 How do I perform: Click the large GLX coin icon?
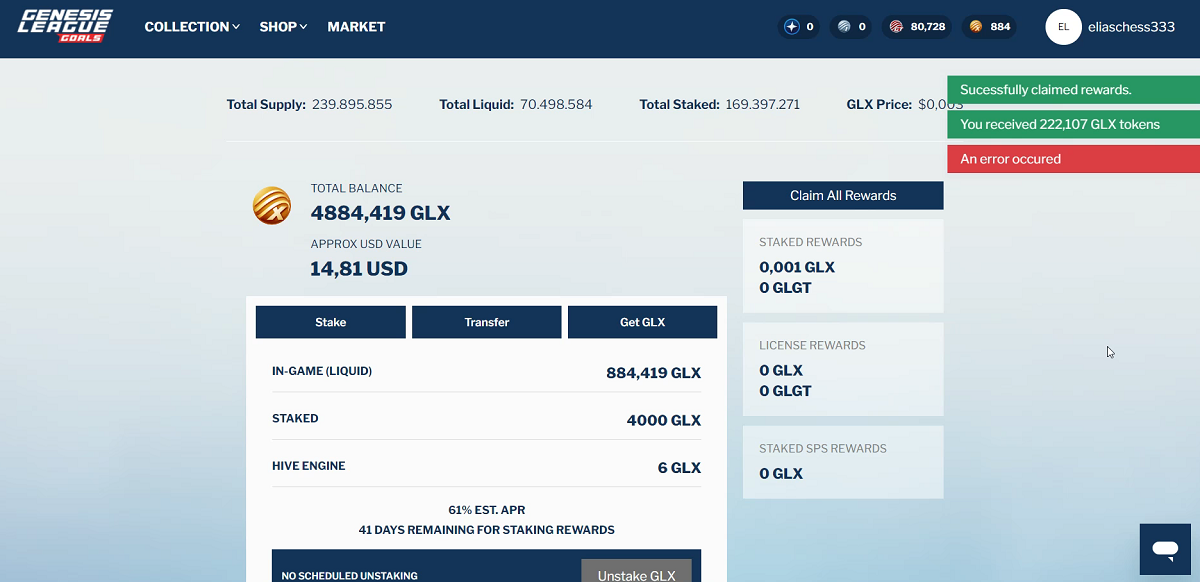[272, 206]
